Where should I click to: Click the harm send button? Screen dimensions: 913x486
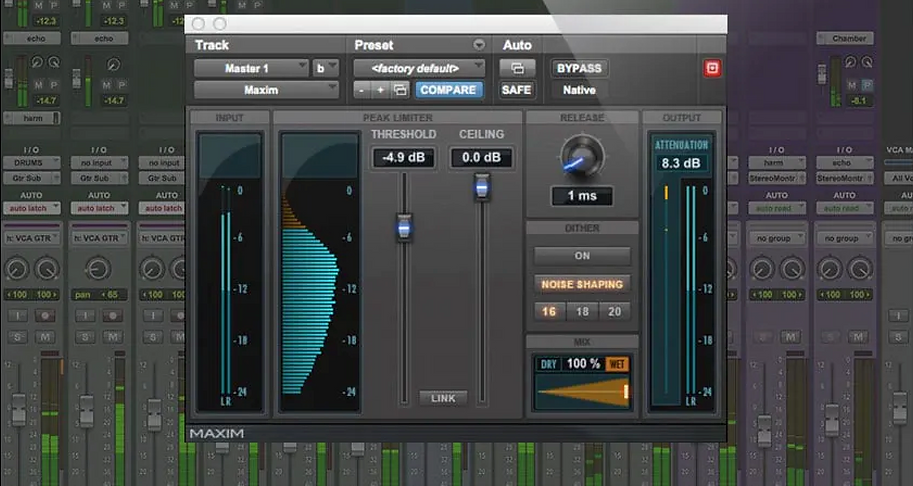tap(32, 118)
